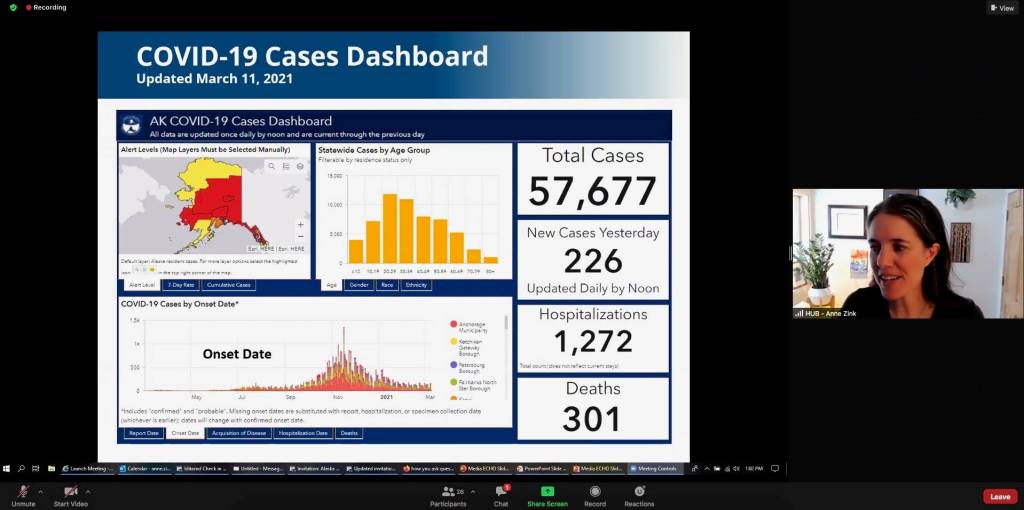1024x510 pixels.
Task: Click the green encryption shield icon
Action: [13, 7]
